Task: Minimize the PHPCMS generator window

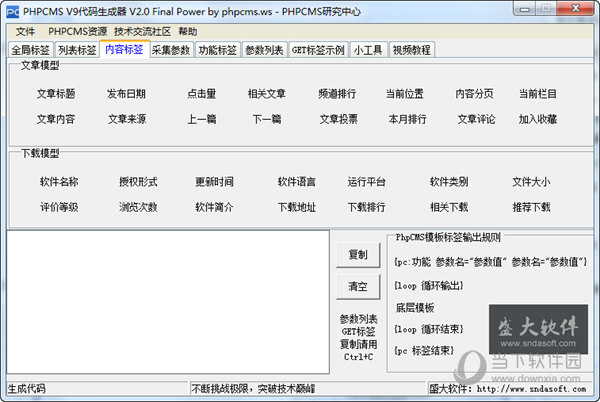Action: pos(525,8)
